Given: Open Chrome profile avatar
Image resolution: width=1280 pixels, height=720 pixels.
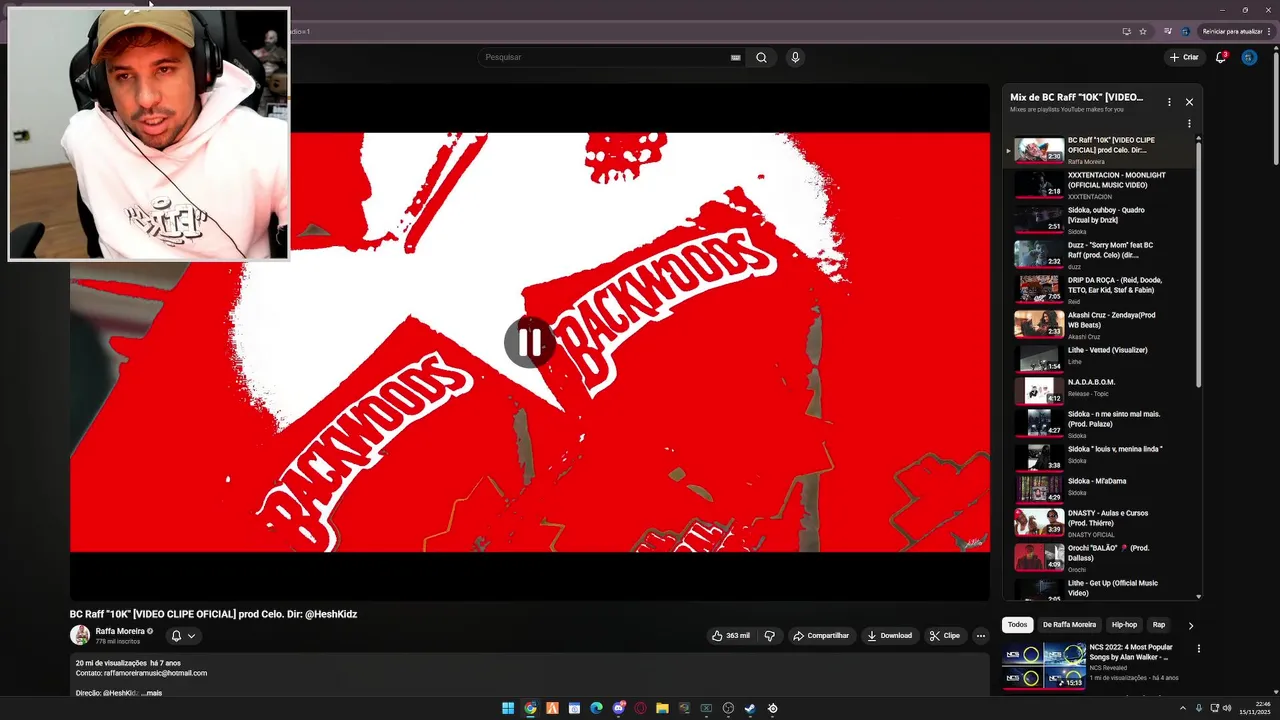Looking at the screenshot, I should [x=1185, y=31].
